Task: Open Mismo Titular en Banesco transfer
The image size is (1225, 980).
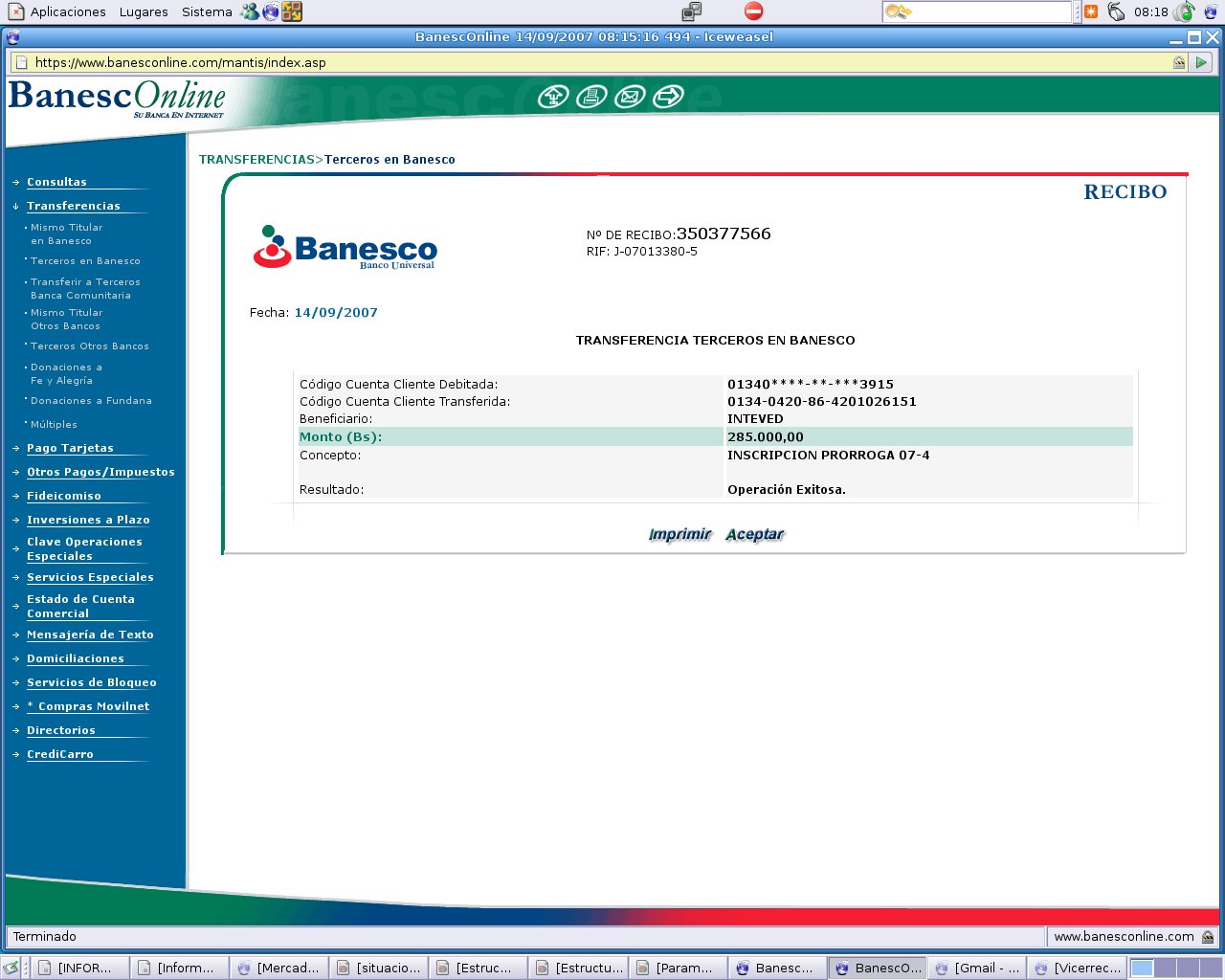Action: pyautogui.click(x=66, y=234)
